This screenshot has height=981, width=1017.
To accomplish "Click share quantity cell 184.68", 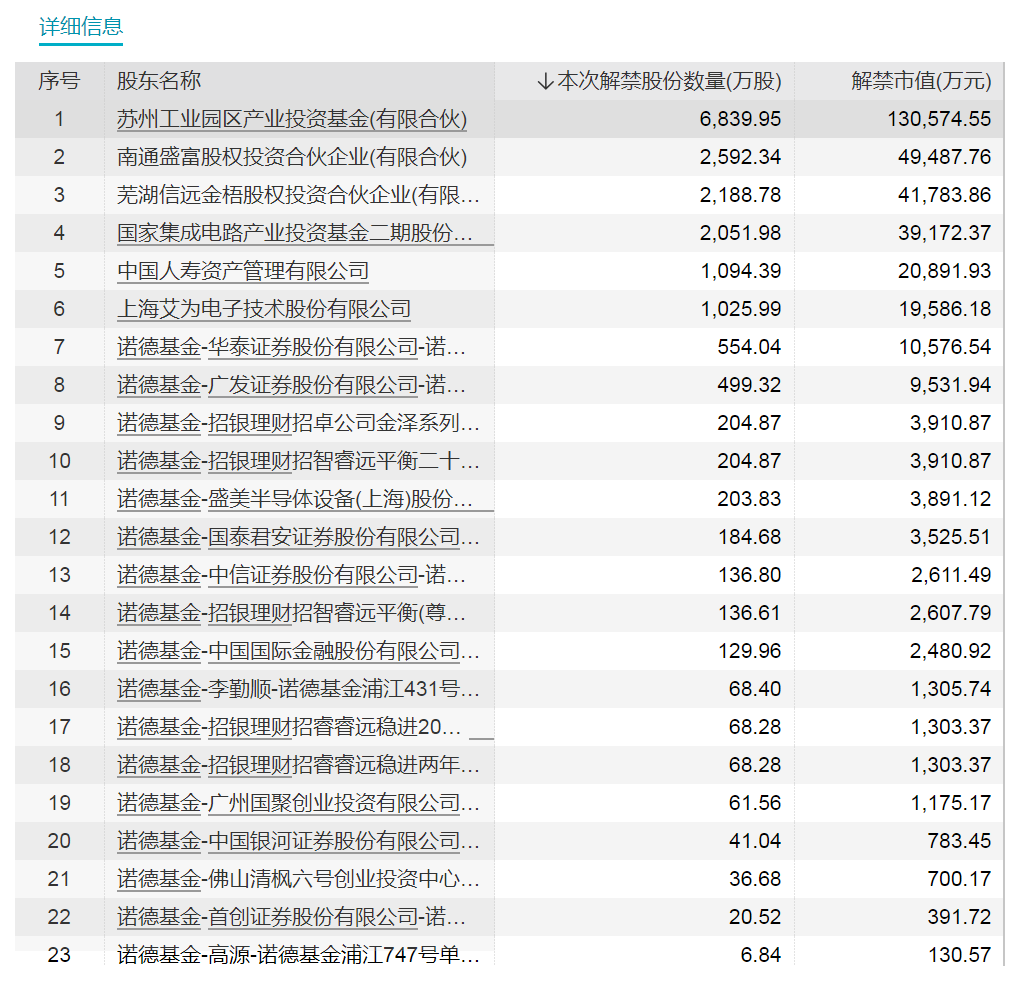I will [x=750, y=537].
